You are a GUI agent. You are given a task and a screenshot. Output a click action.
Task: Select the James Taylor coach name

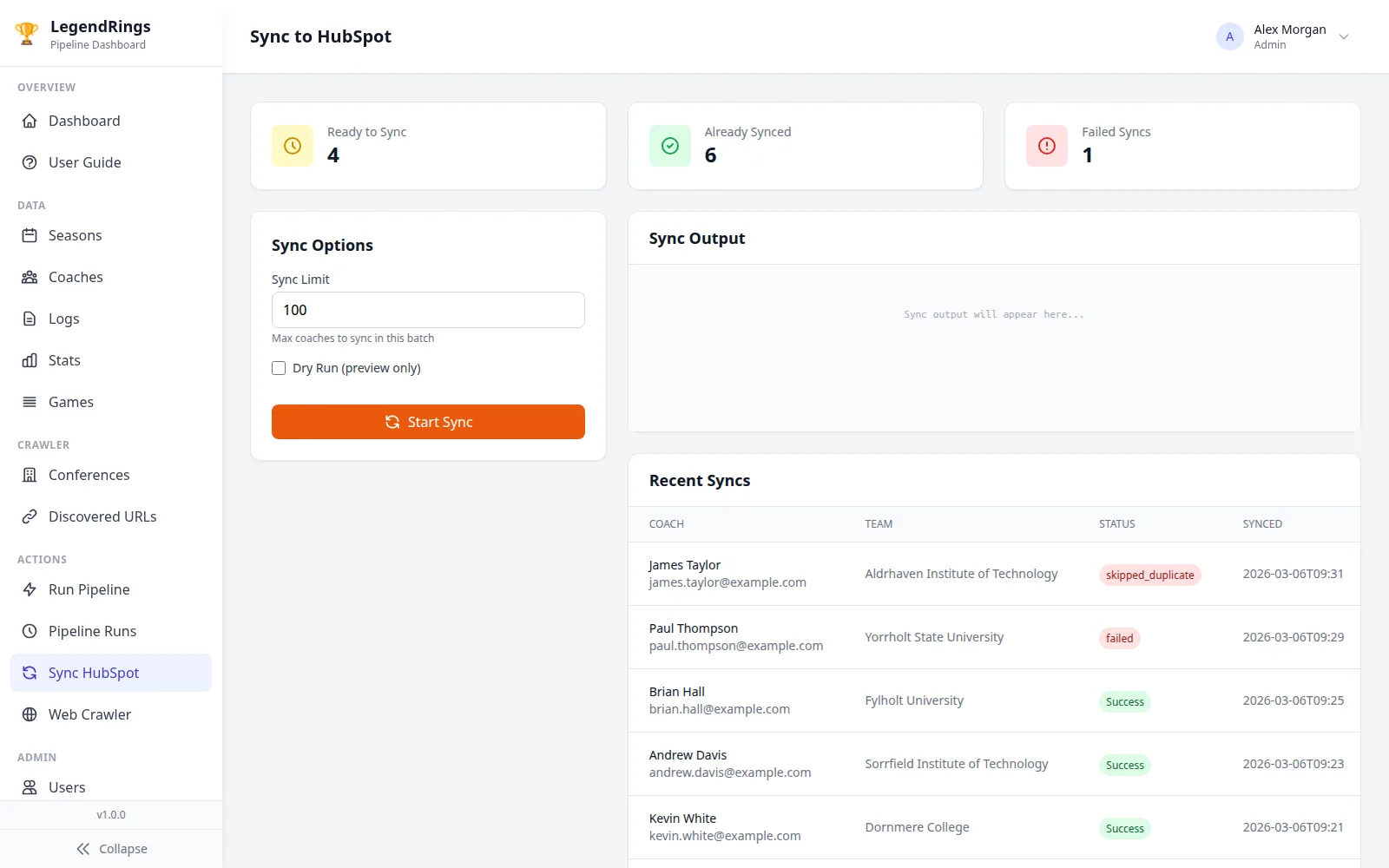click(x=685, y=565)
